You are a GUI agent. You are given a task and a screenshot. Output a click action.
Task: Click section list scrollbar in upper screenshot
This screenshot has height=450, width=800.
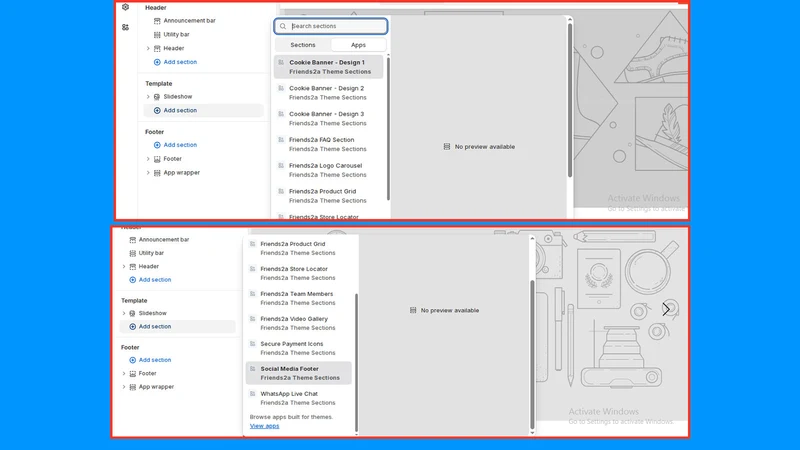click(388, 128)
